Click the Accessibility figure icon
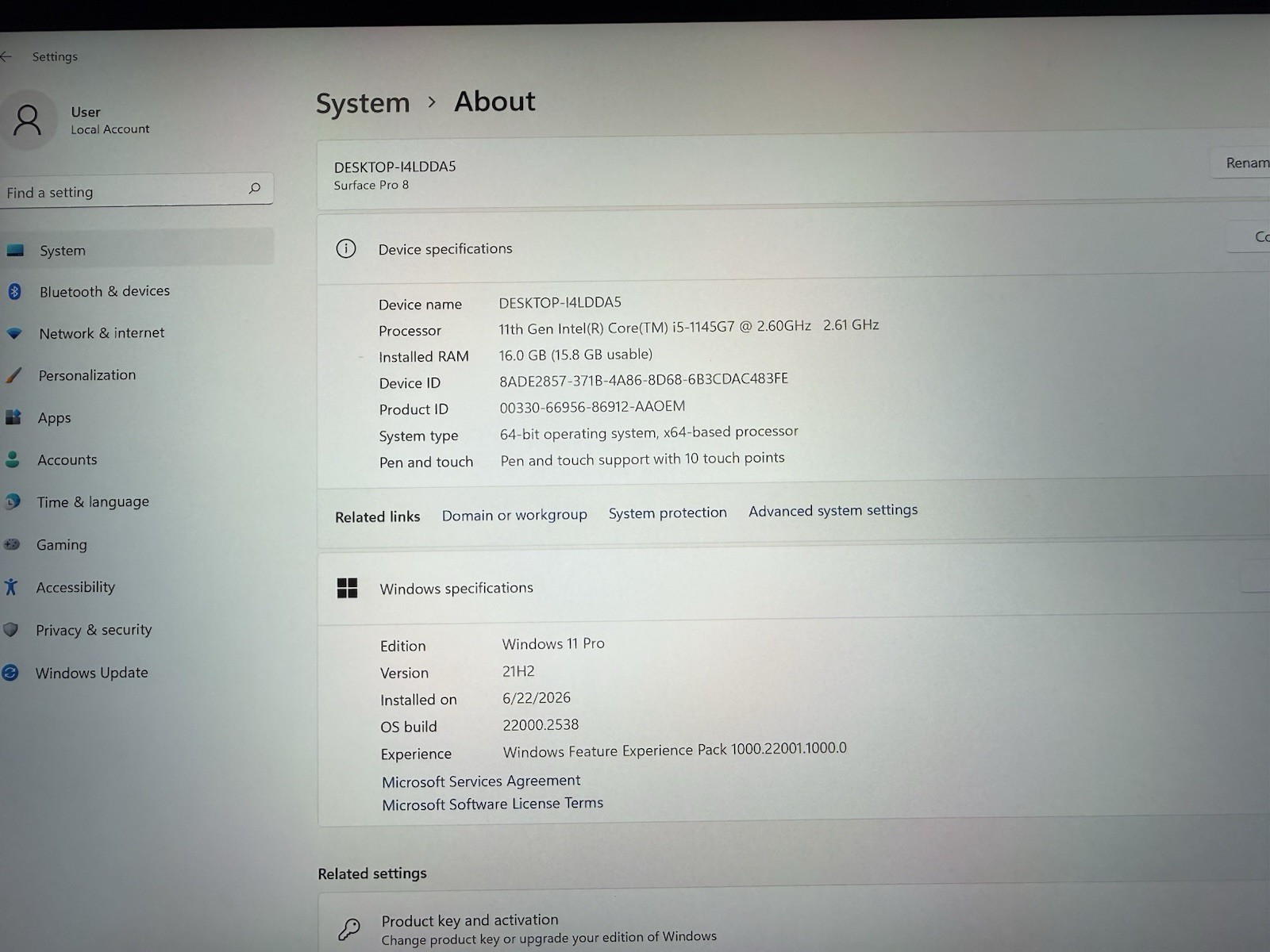Viewport: 1270px width, 952px height. (x=10, y=587)
